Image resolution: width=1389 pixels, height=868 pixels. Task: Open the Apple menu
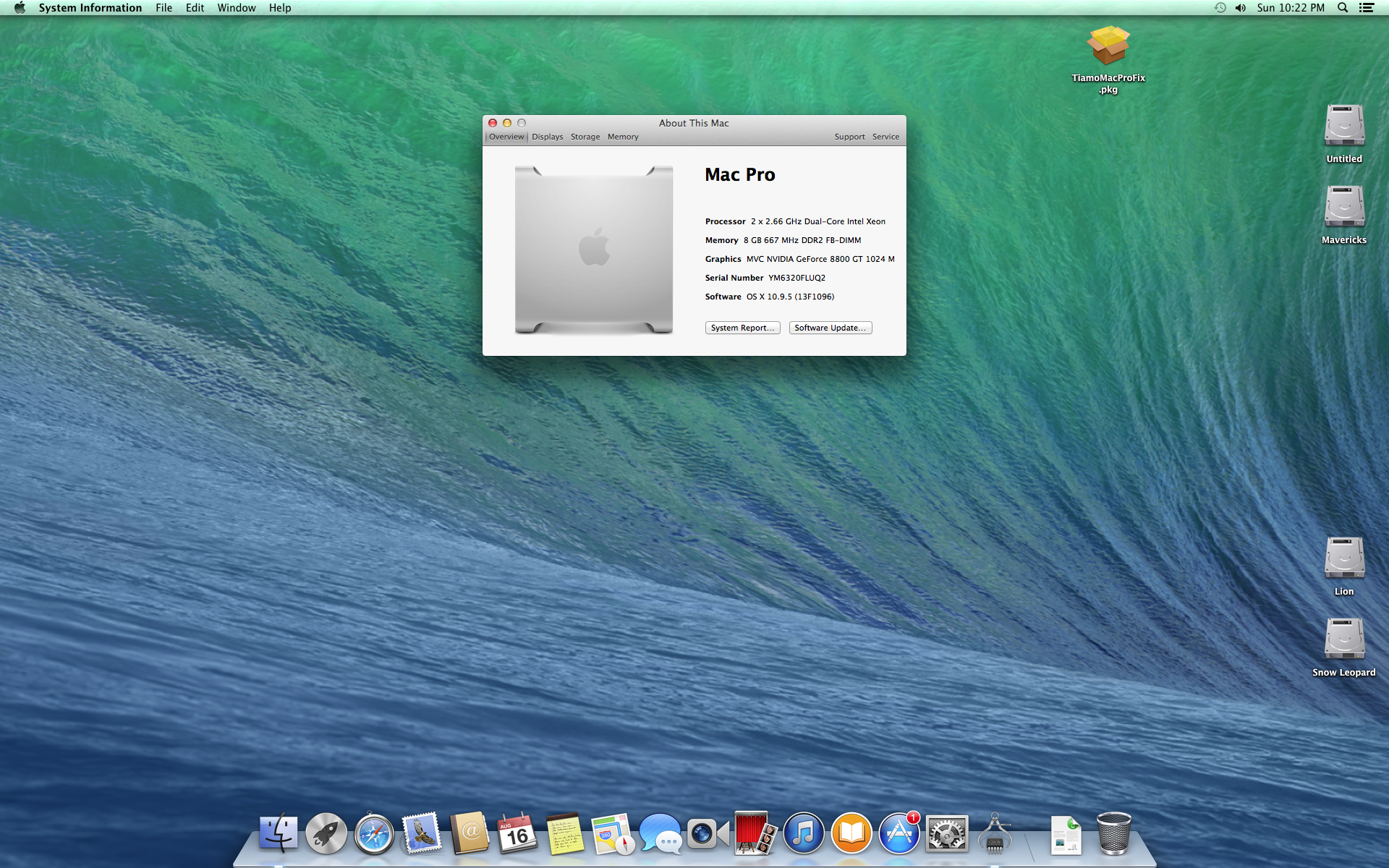pos(20,8)
